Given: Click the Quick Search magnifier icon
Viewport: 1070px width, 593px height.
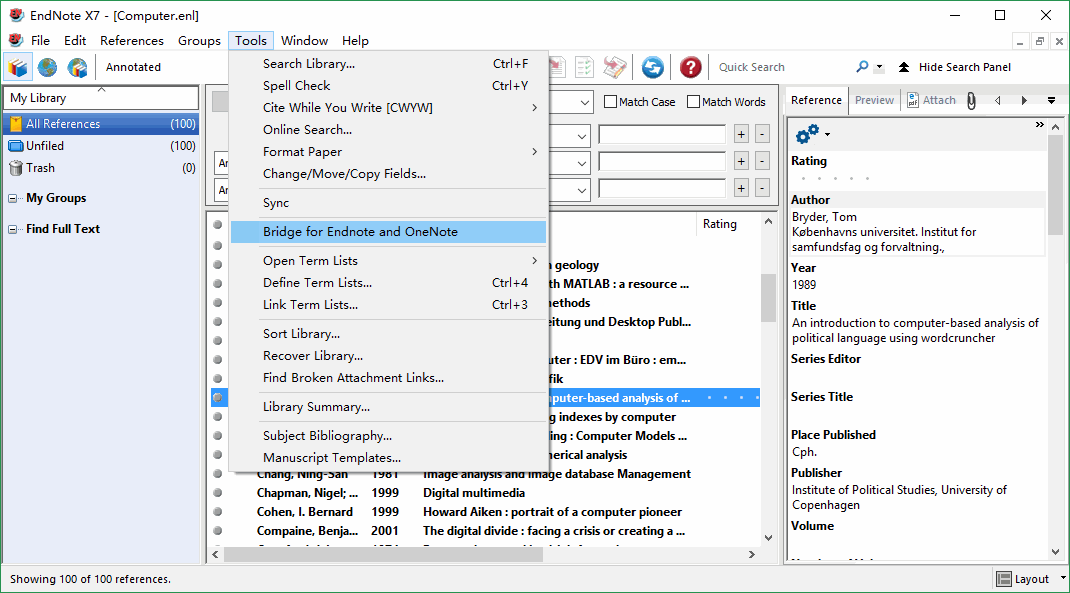Looking at the screenshot, I should click(x=863, y=67).
